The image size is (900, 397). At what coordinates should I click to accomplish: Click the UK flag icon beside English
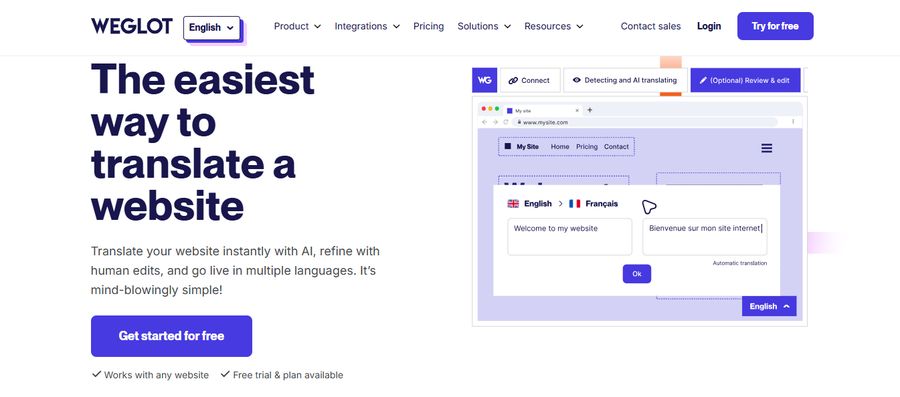pyautogui.click(x=513, y=204)
